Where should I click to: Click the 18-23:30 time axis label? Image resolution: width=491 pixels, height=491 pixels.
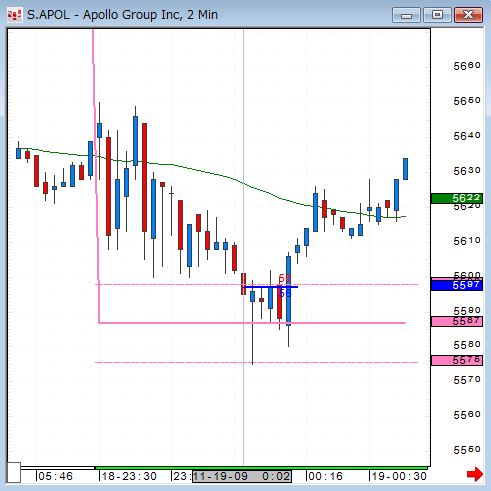129,476
